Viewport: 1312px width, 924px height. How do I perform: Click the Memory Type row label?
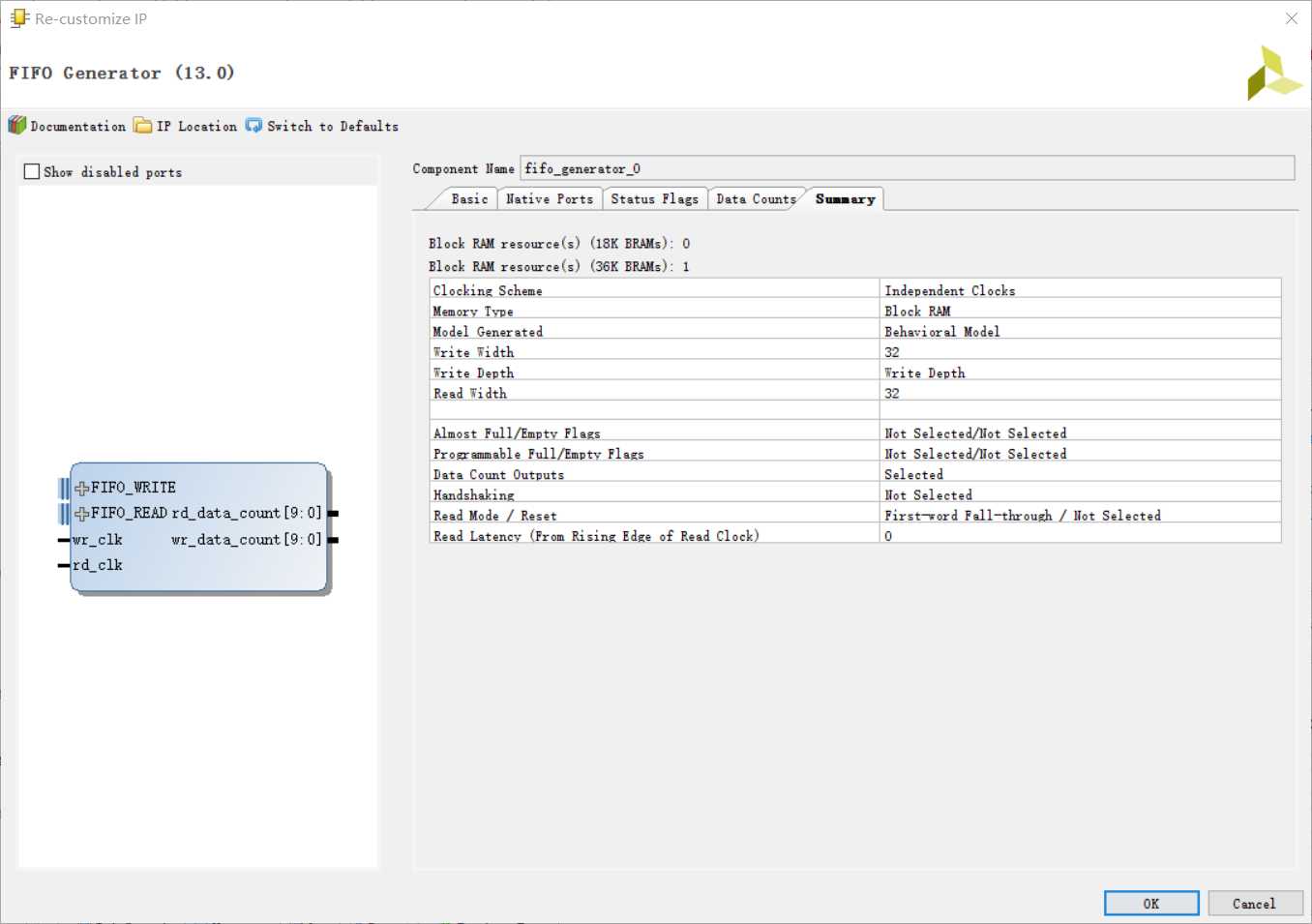[x=473, y=312]
